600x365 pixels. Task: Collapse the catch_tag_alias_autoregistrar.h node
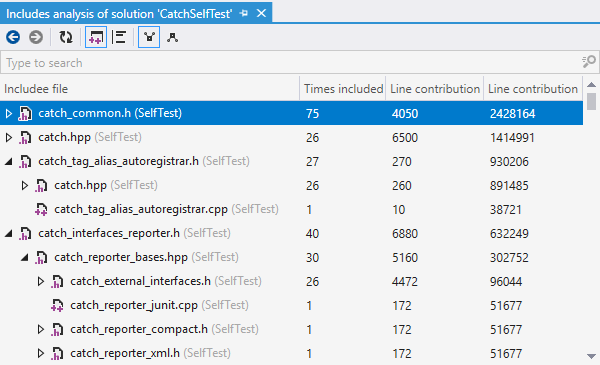point(8,161)
